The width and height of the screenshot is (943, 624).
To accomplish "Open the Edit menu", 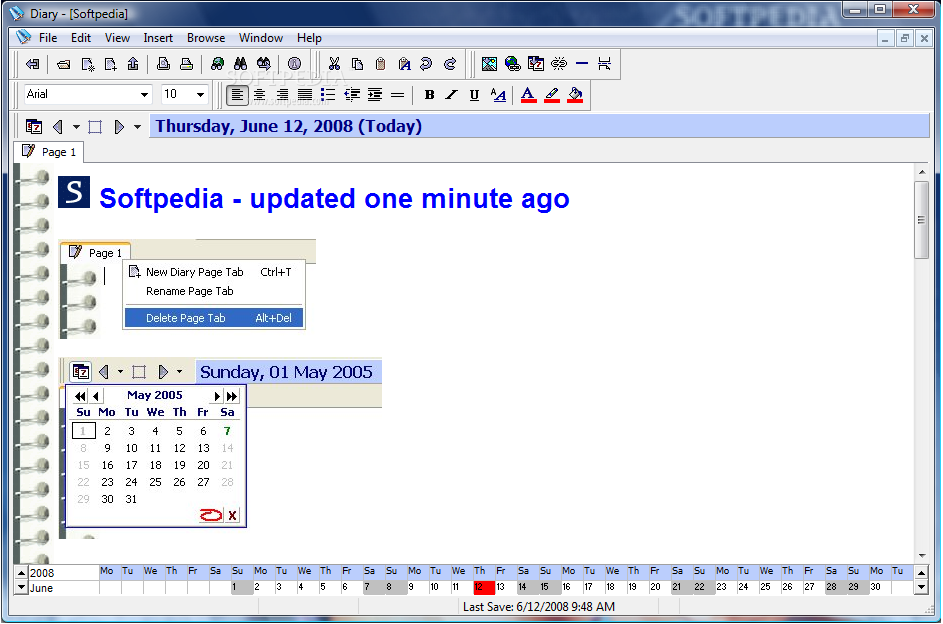I will 81,38.
